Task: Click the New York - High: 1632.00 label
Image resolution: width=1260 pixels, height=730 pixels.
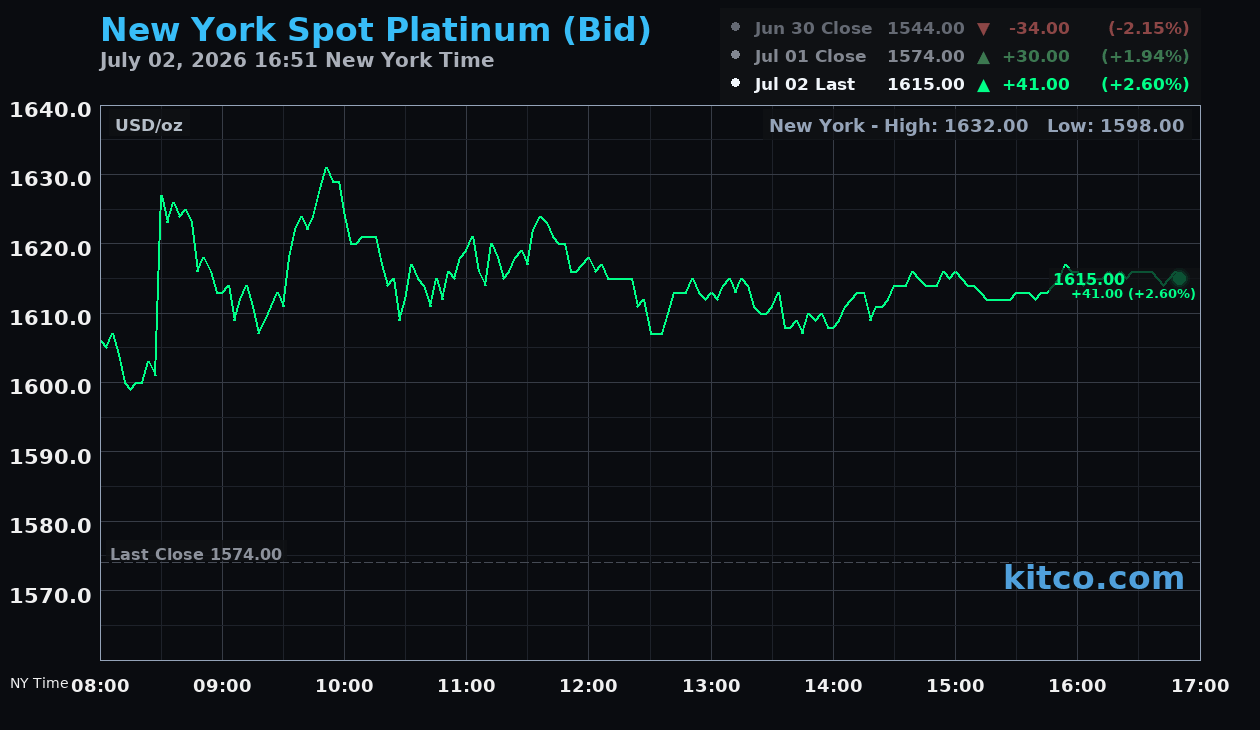Action: click(899, 126)
